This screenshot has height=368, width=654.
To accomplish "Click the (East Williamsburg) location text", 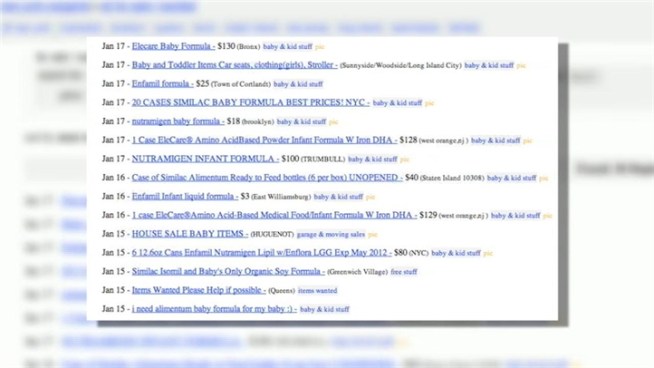I will click(x=281, y=197).
